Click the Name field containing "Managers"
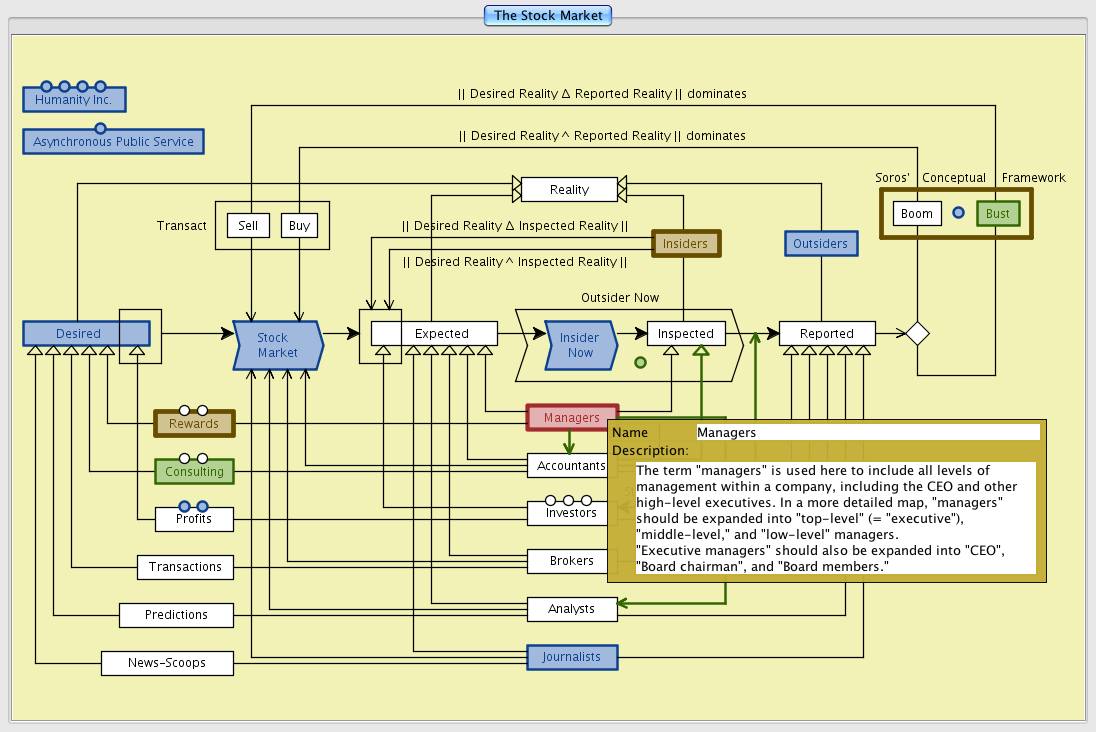The width and height of the screenshot is (1096, 732). (867, 433)
